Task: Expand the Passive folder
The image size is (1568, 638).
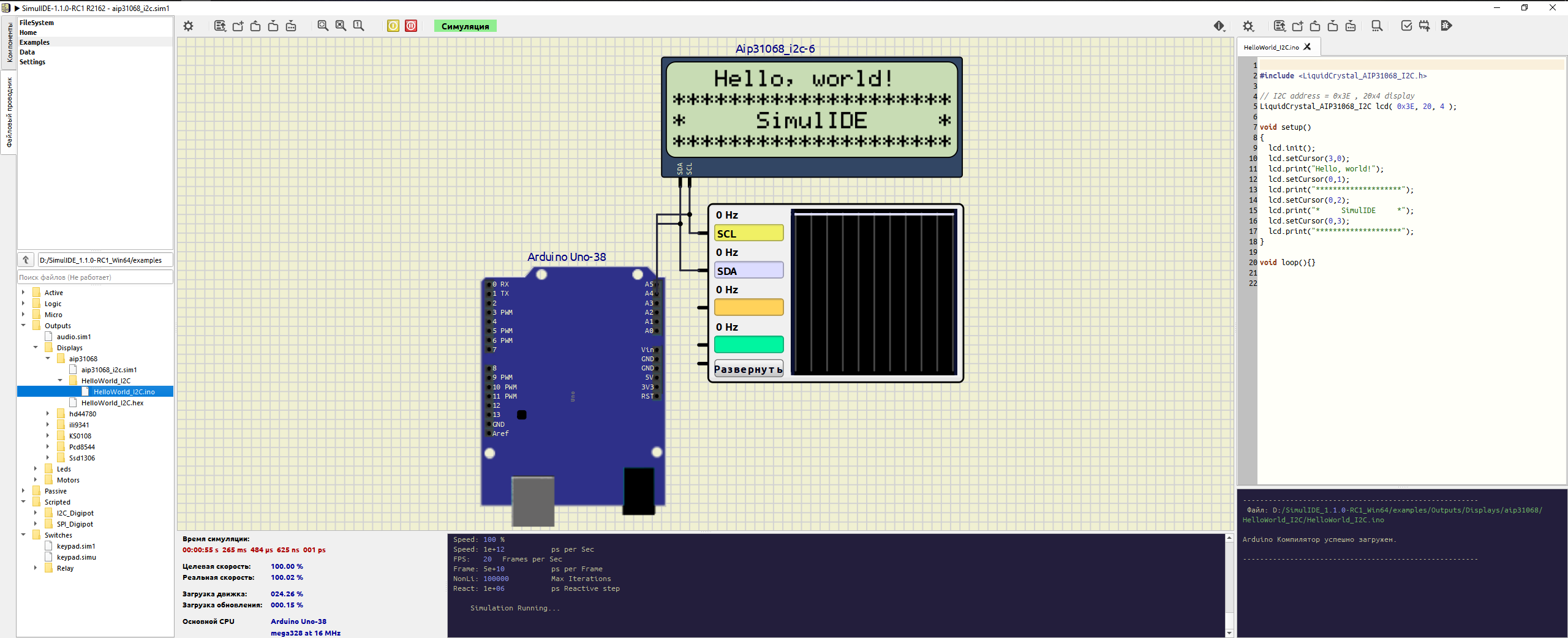Action: [x=24, y=490]
